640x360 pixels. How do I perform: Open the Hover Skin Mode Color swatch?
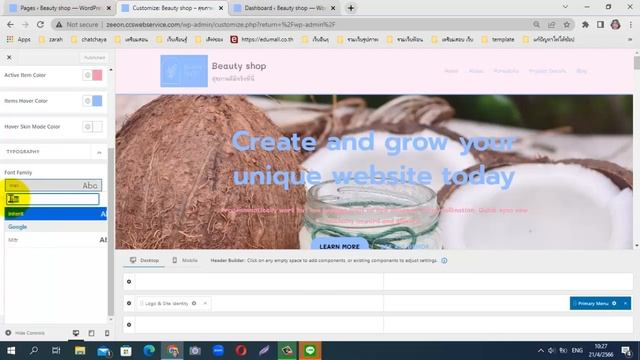[97, 127]
